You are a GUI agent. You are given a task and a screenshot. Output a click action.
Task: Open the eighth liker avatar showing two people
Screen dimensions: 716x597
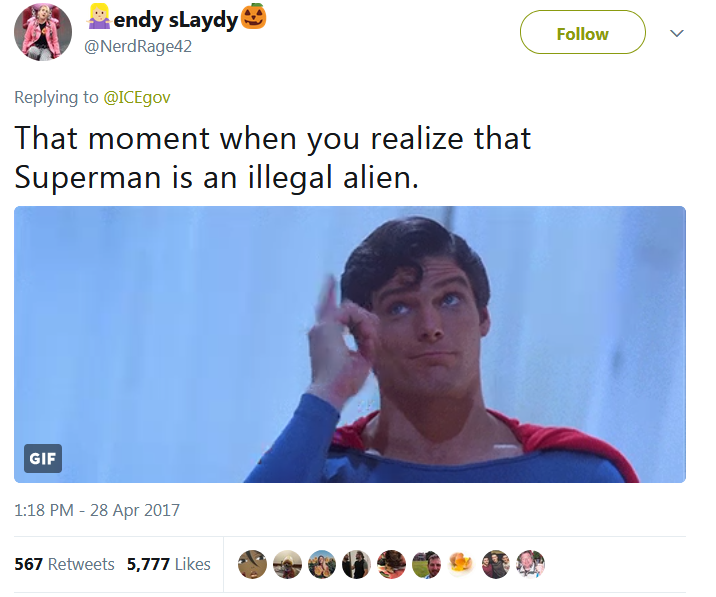point(496,564)
